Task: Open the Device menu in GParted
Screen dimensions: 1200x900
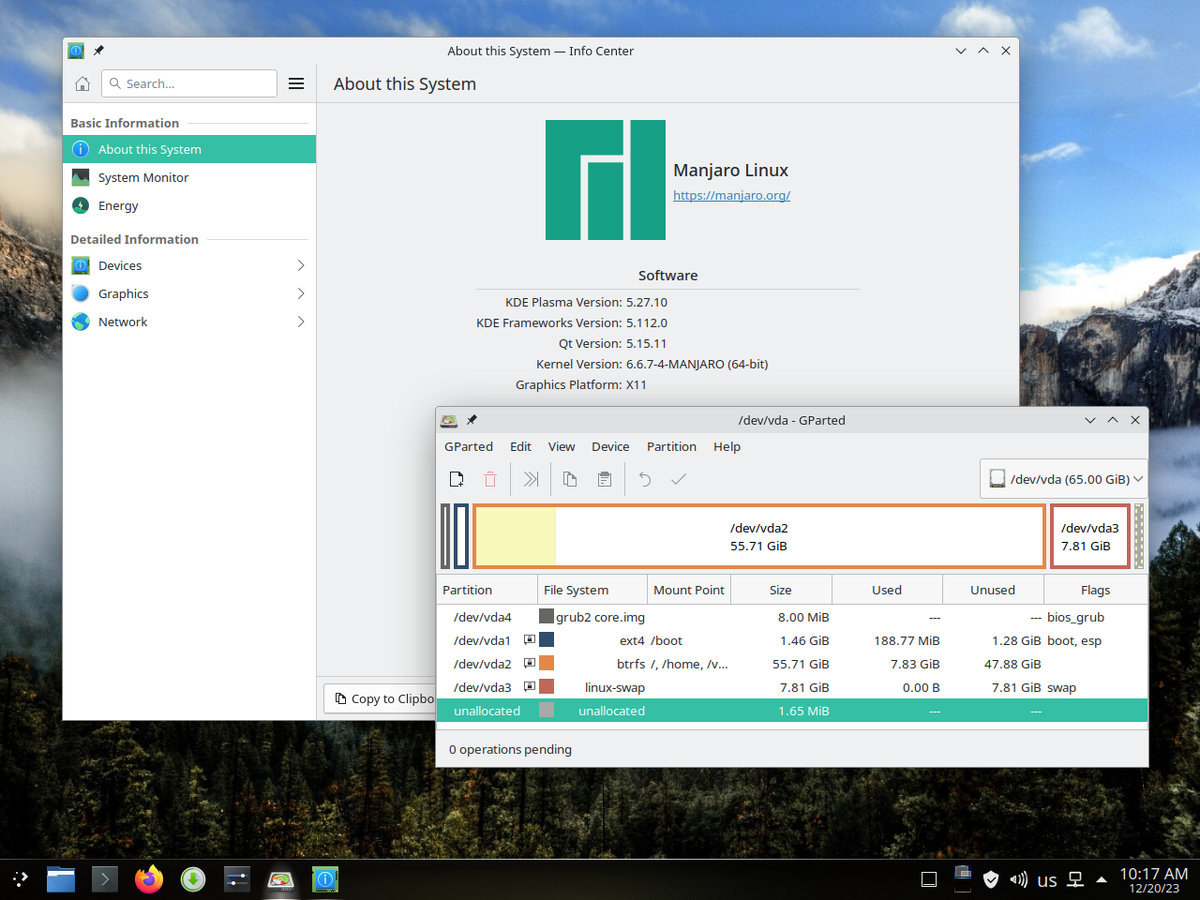Action: click(610, 447)
